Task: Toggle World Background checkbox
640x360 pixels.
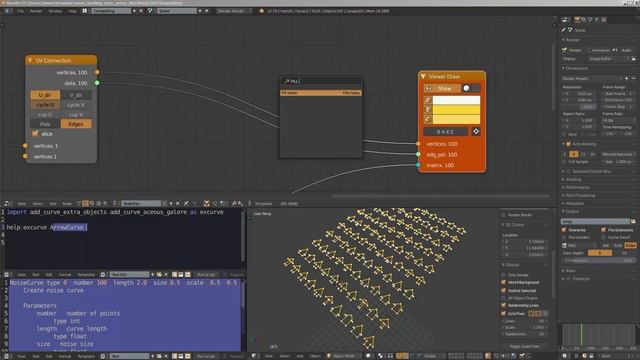Action: click(504, 282)
